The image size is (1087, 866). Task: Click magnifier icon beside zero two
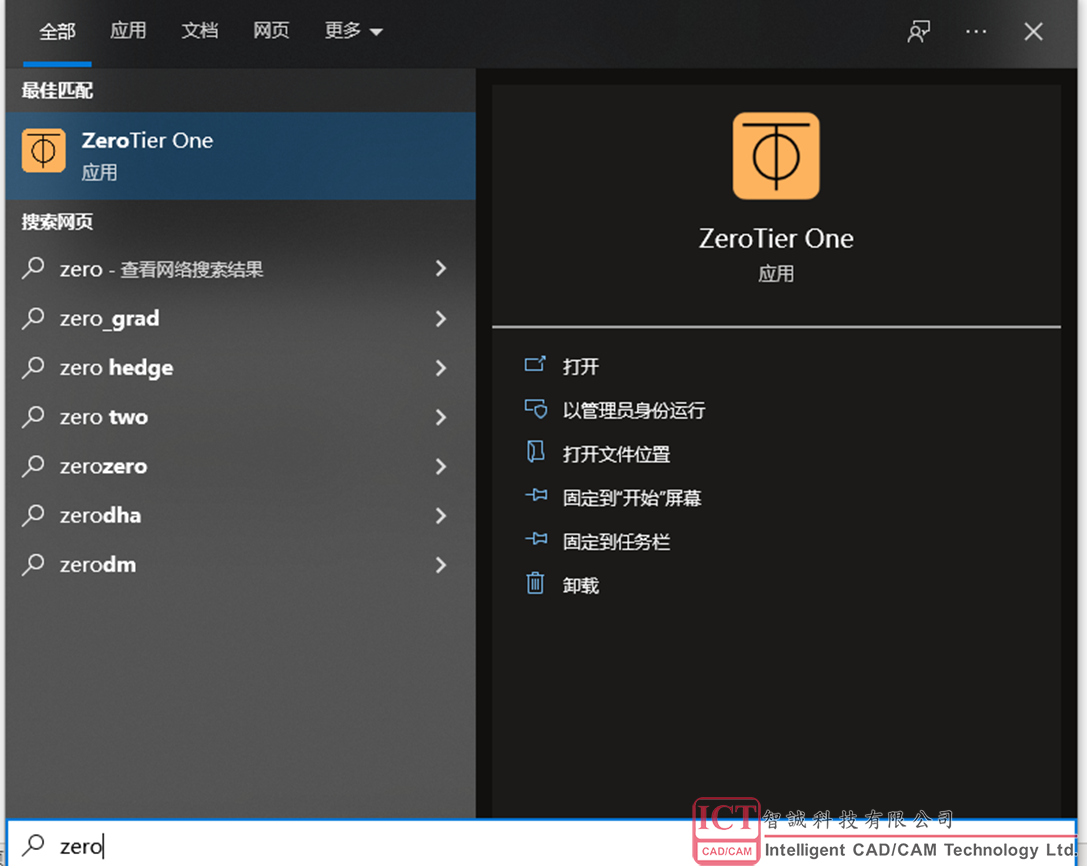[x=33, y=417]
